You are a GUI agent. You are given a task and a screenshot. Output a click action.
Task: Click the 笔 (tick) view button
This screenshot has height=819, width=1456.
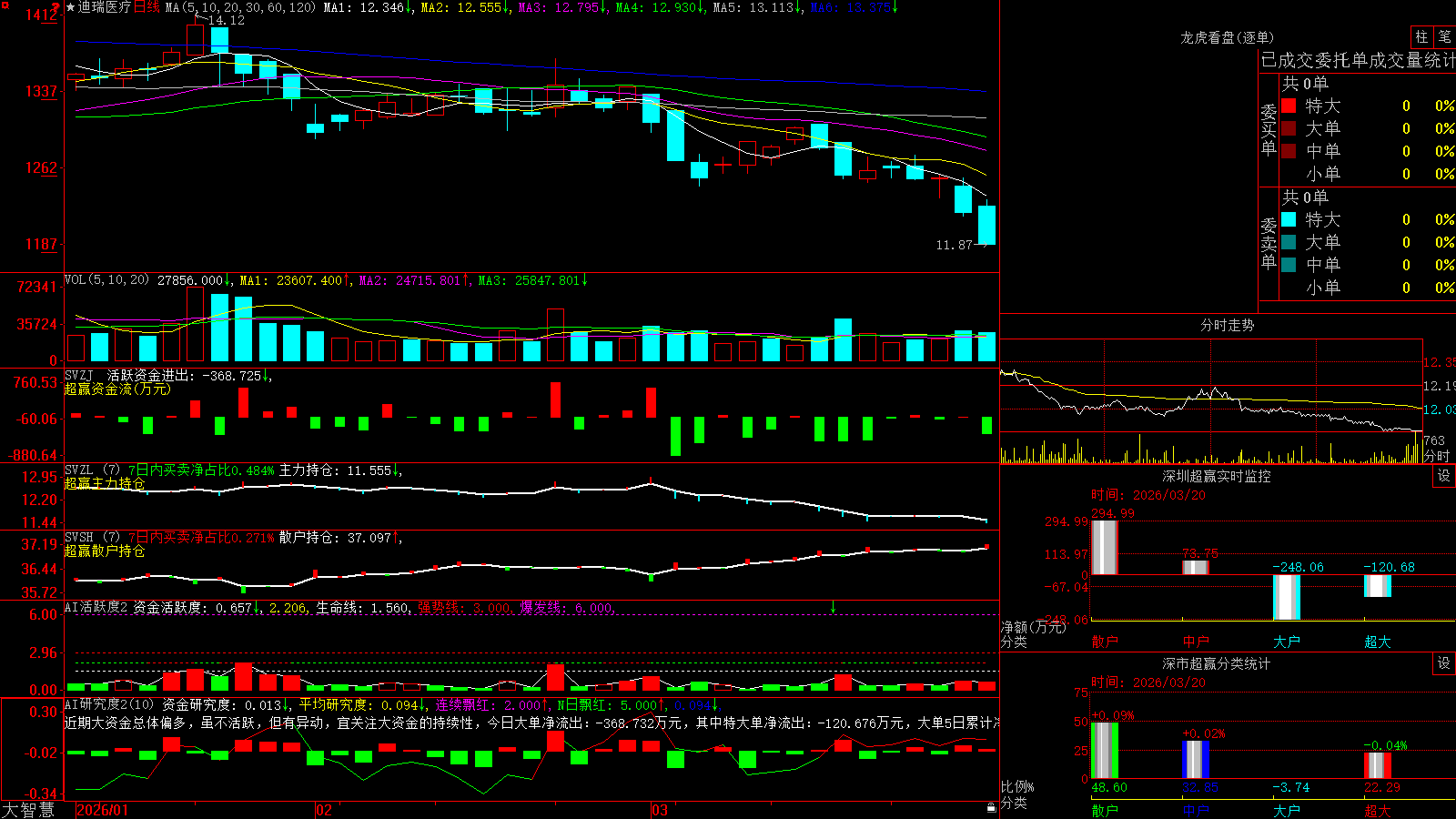(1444, 37)
